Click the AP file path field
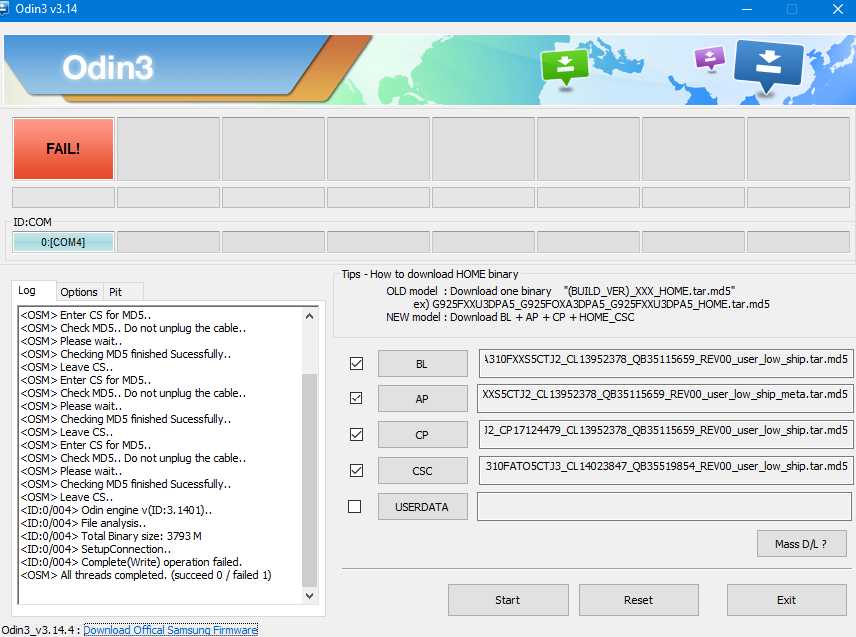The image size is (856, 637). (664, 399)
